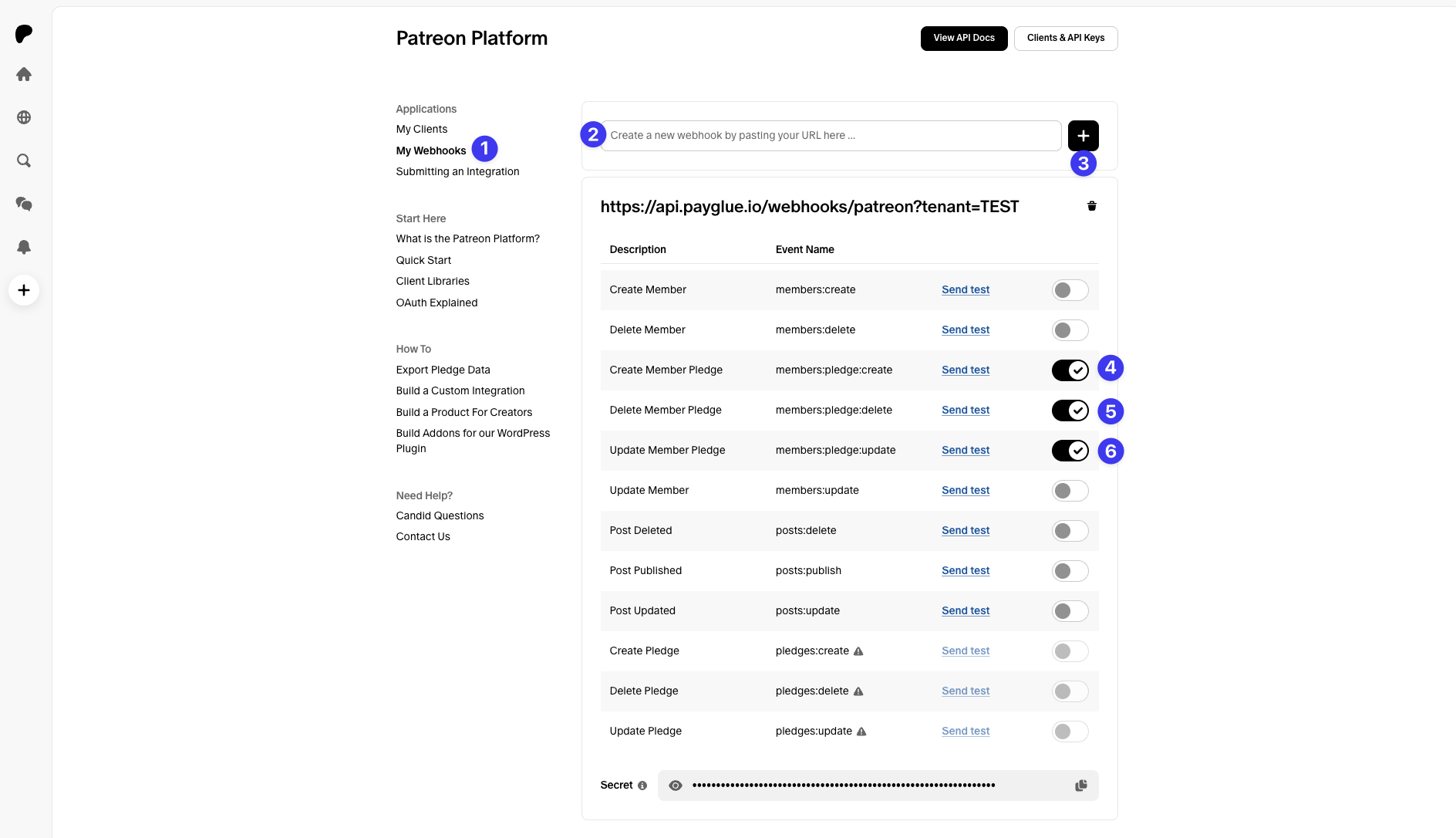Switch on the Post Published toggle
The height and width of the screenshot is (838, 1456).
point(1070,571)
